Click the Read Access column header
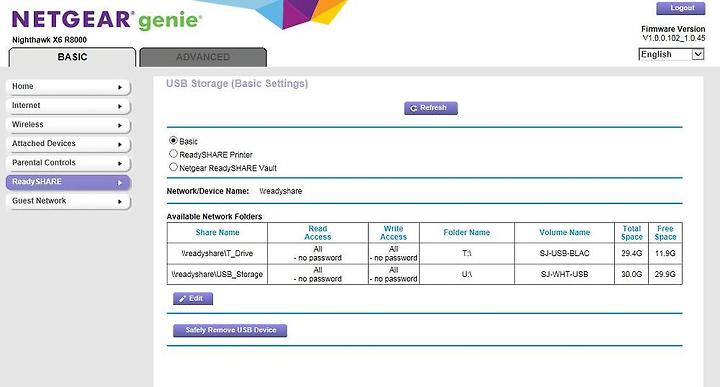Image resolution: width=720 pixels, height=387 pixels. 318,233
